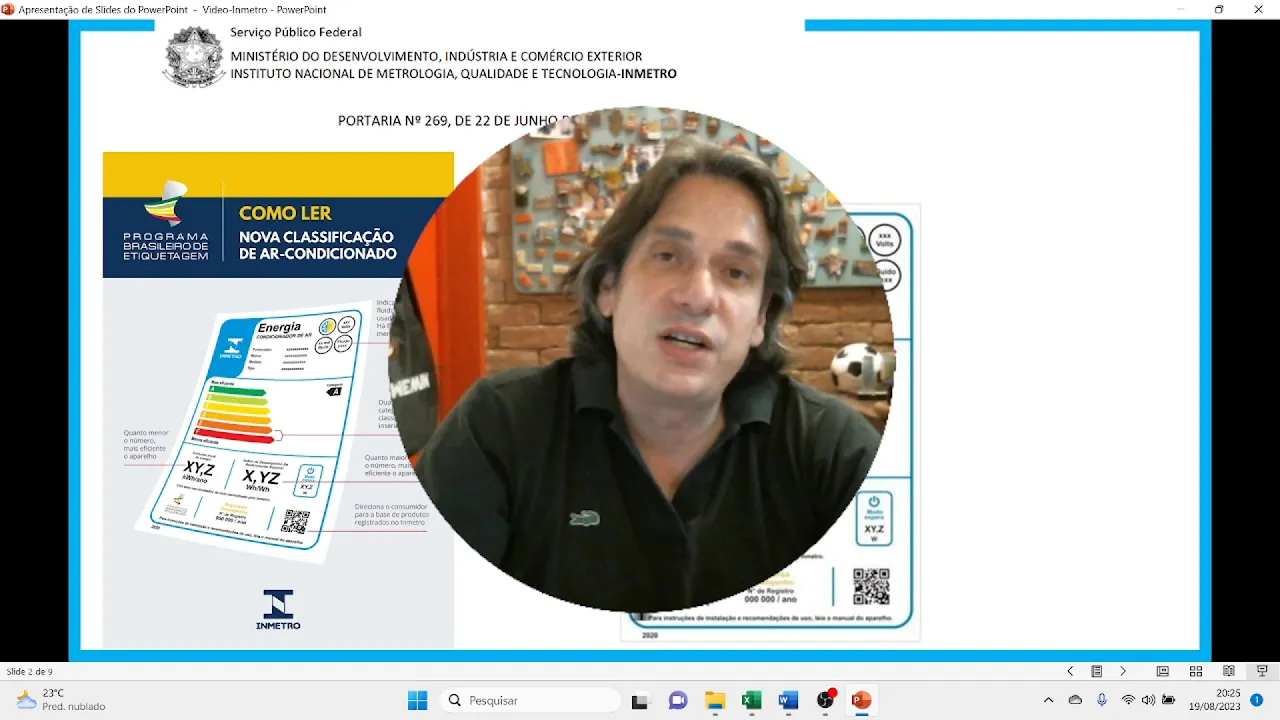Click the speaker volume tray icon
The image size is (1280, 720).
(1148, 700)
